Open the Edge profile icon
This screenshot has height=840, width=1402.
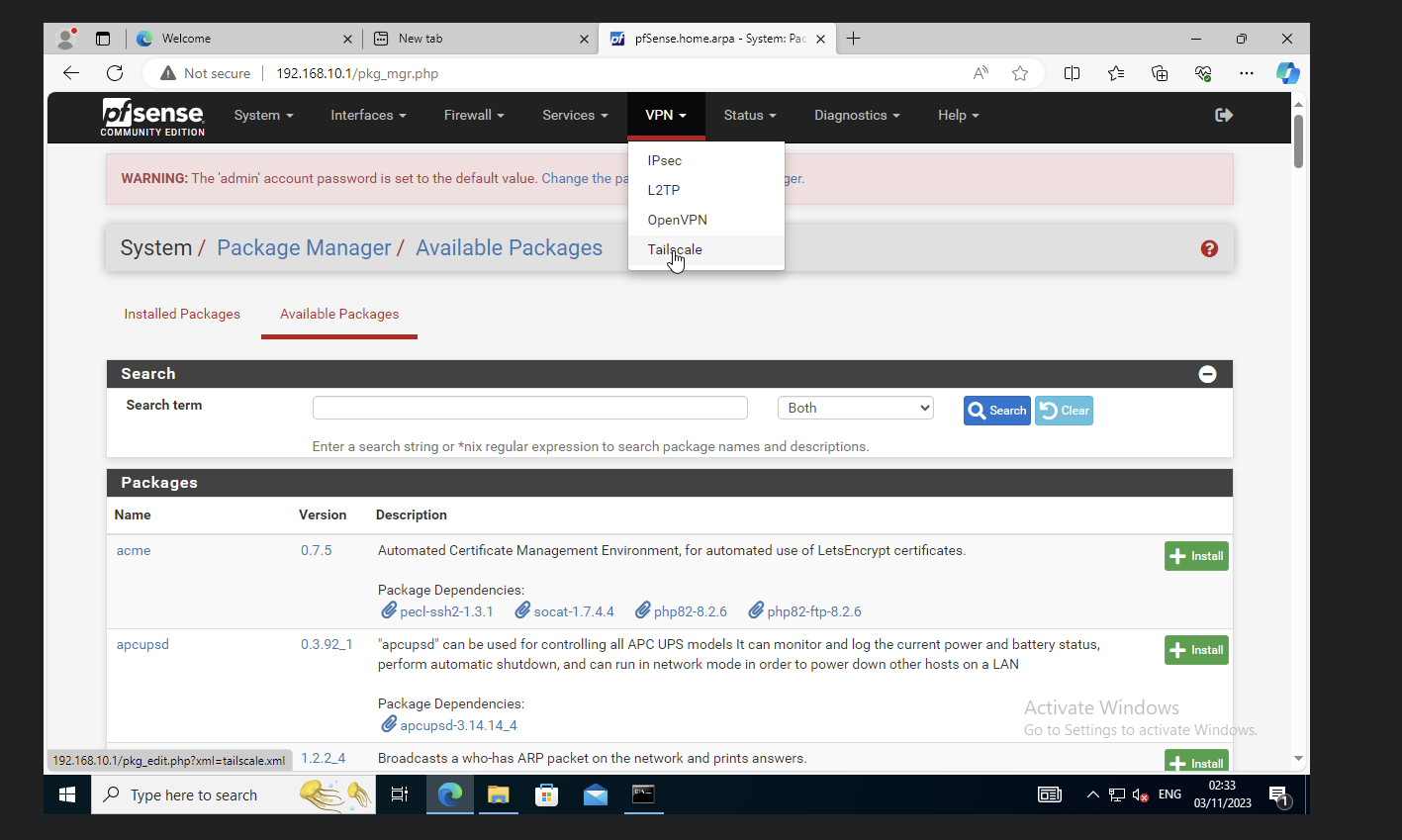point(66,39)
